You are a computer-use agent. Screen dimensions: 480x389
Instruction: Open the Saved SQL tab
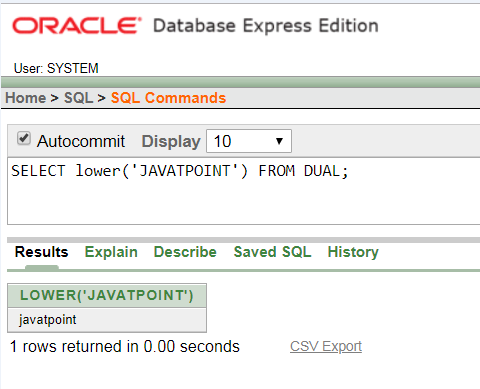pos(273,252)
